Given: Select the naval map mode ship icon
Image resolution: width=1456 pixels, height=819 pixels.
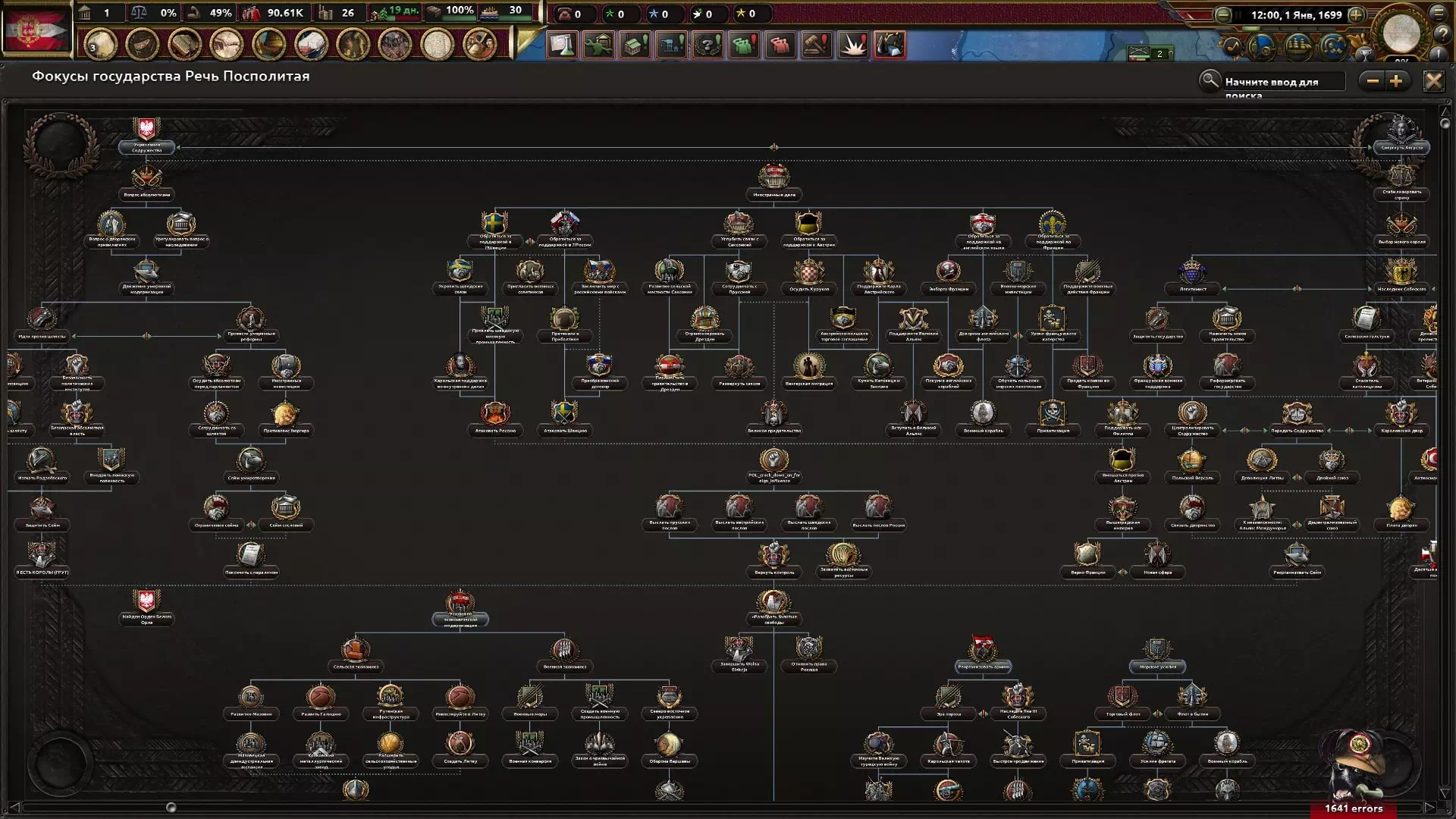Looking at the screenshot, I should pos(1298,48).
